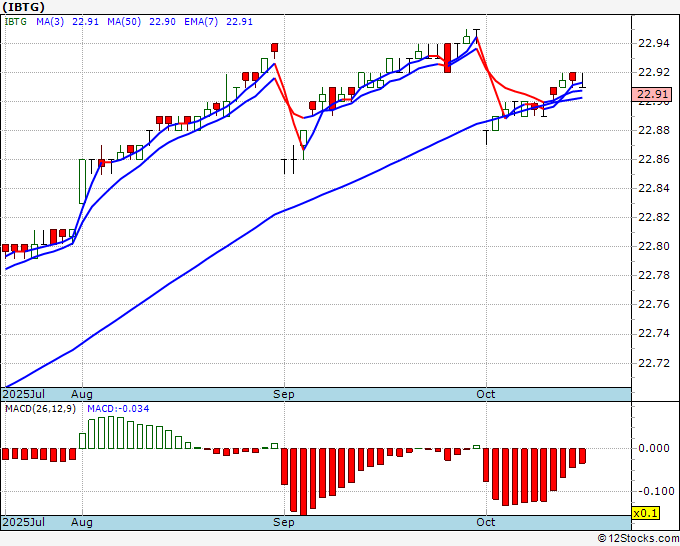Click the 2025Jul label on price chart axis

coord(24,394)
